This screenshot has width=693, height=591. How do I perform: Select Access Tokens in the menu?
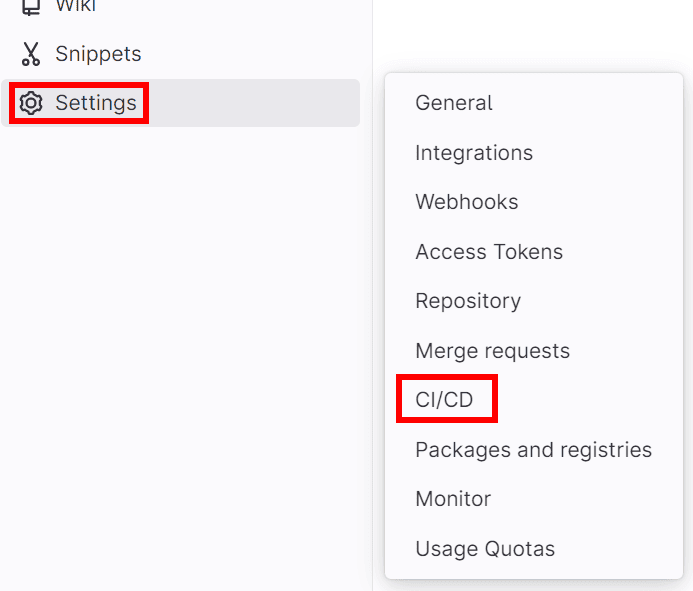tap(489, 252)
